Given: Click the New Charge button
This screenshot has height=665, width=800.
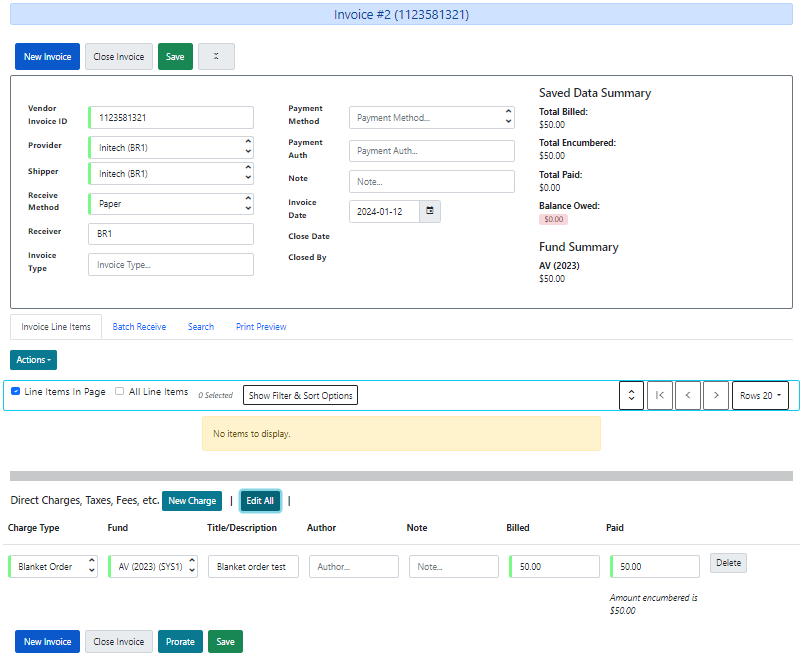Looking at the screenshot, I should [192, 501].
